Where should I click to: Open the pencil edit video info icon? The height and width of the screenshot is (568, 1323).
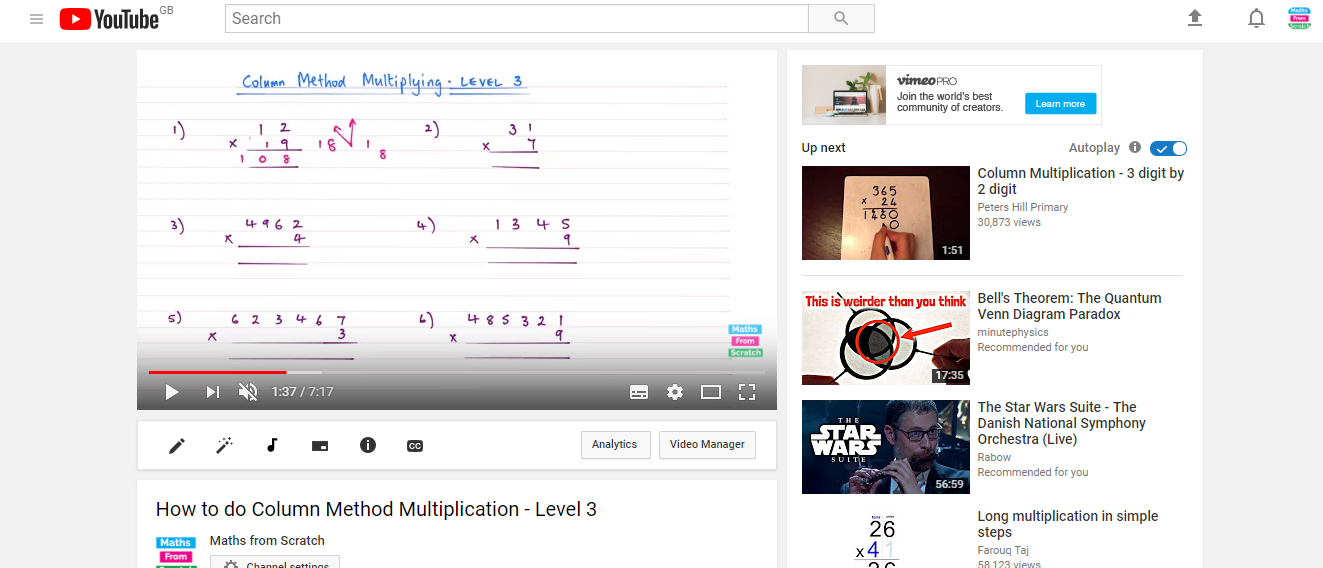pyautogui.click(x=177, y=446)
